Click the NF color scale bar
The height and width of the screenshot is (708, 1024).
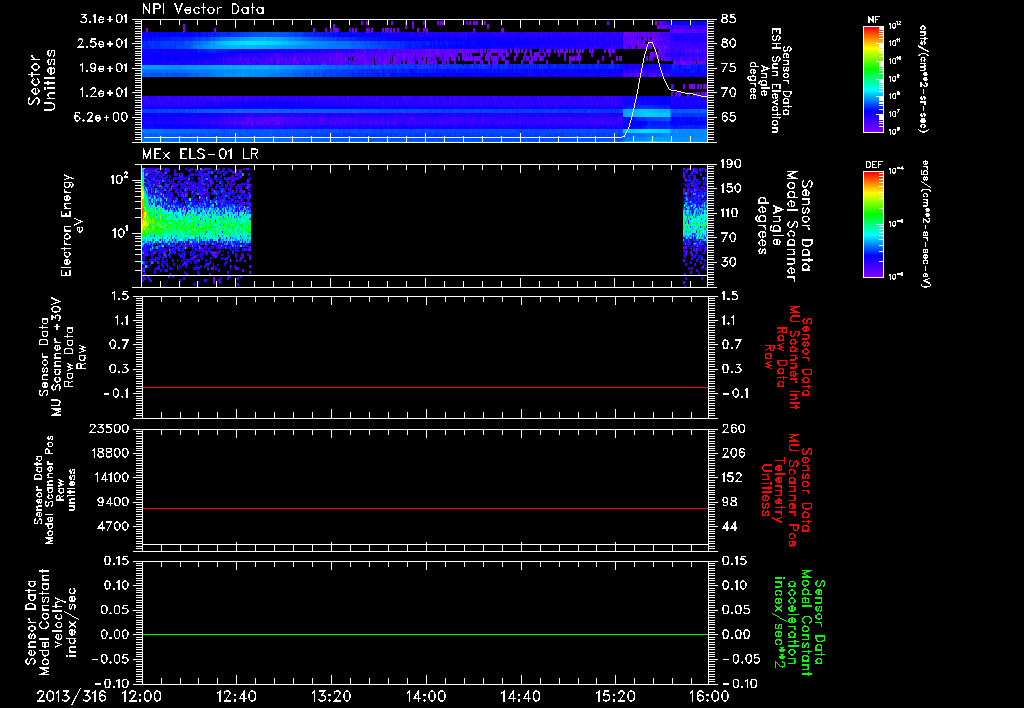pos(873,79)
